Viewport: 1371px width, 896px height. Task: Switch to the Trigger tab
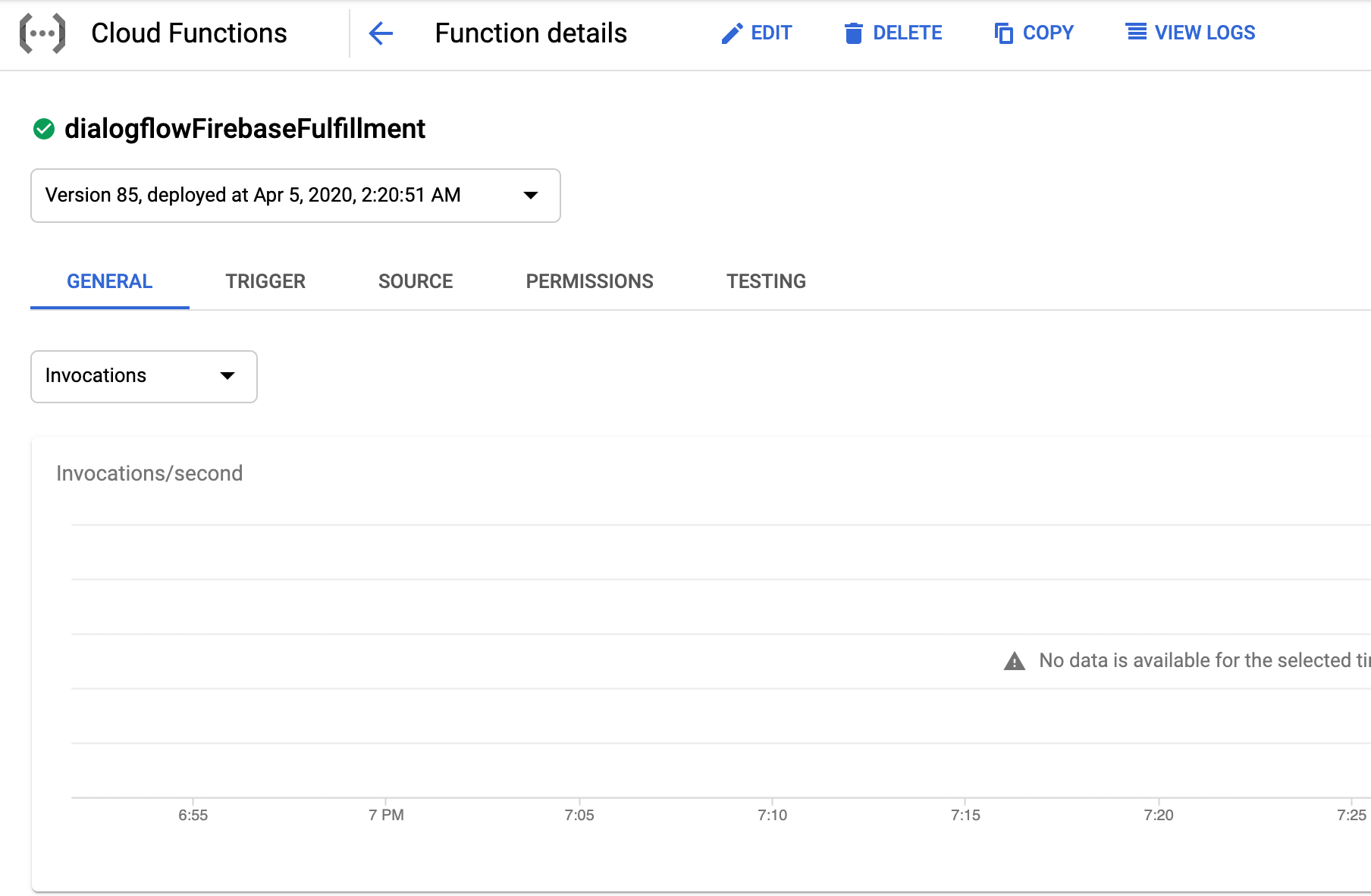tap(265, 281)
